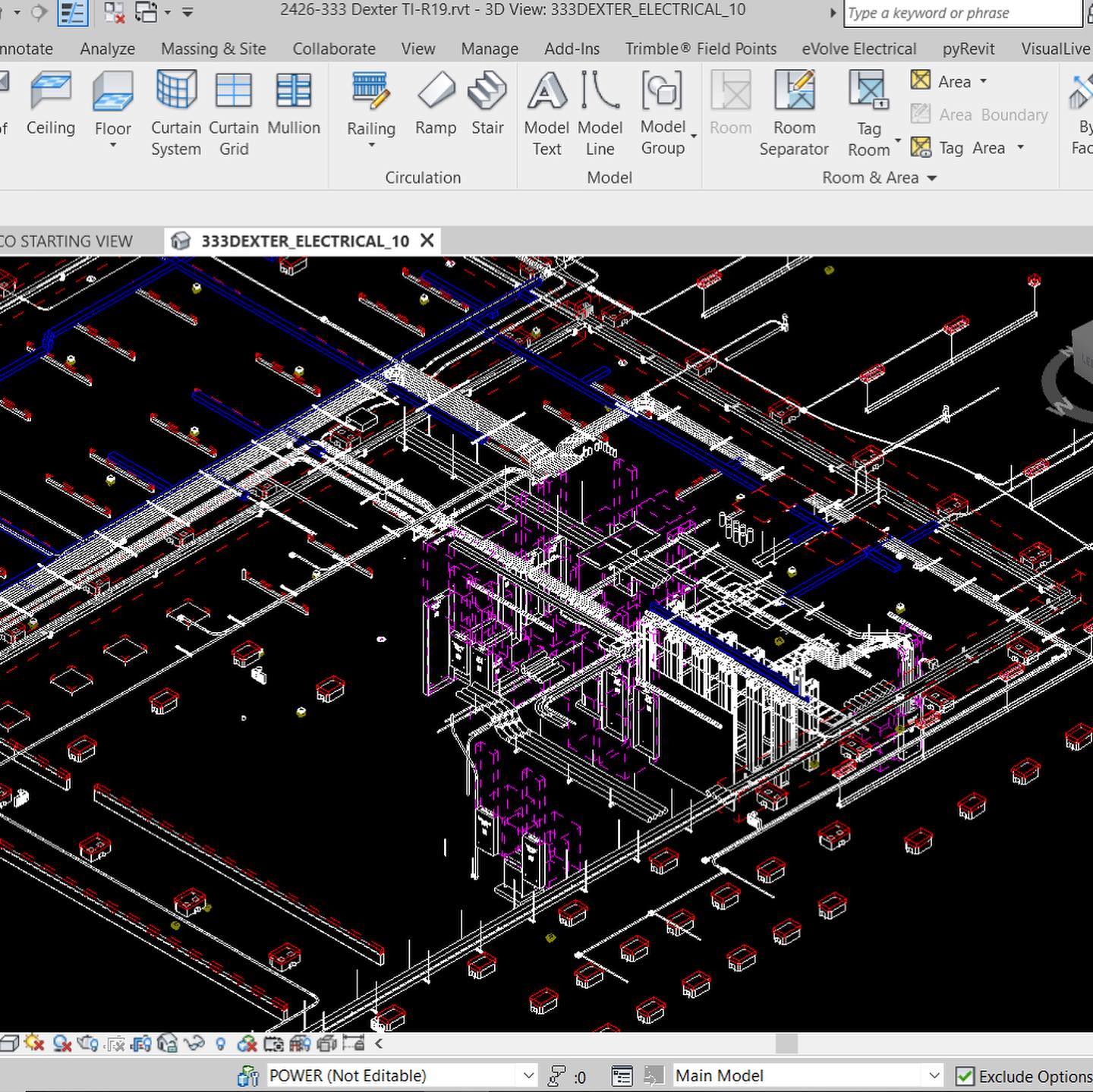Toggle Thin Lines in quick access toolbar
Image resolution: width=1093 pixels, height=1092 pixels.
72,11
